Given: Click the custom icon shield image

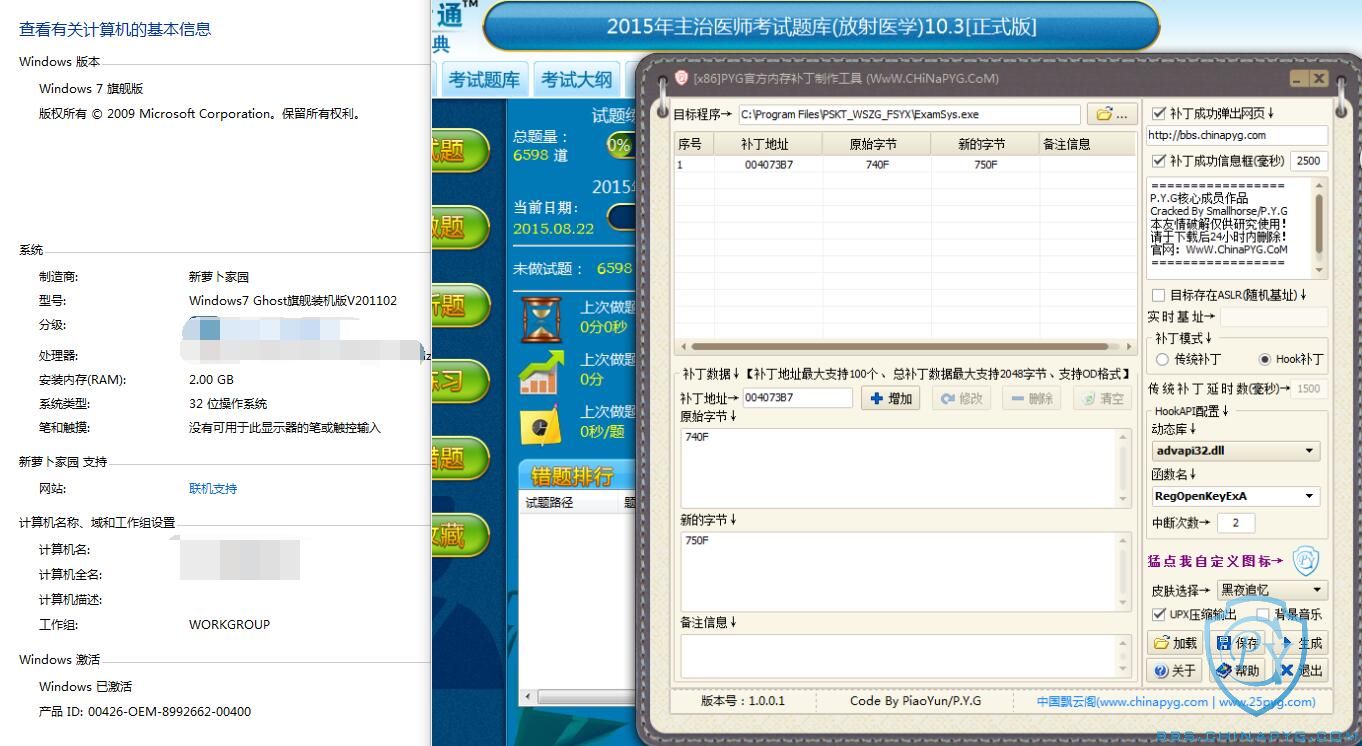Looking at the screenshot, I should (1306, 561).
